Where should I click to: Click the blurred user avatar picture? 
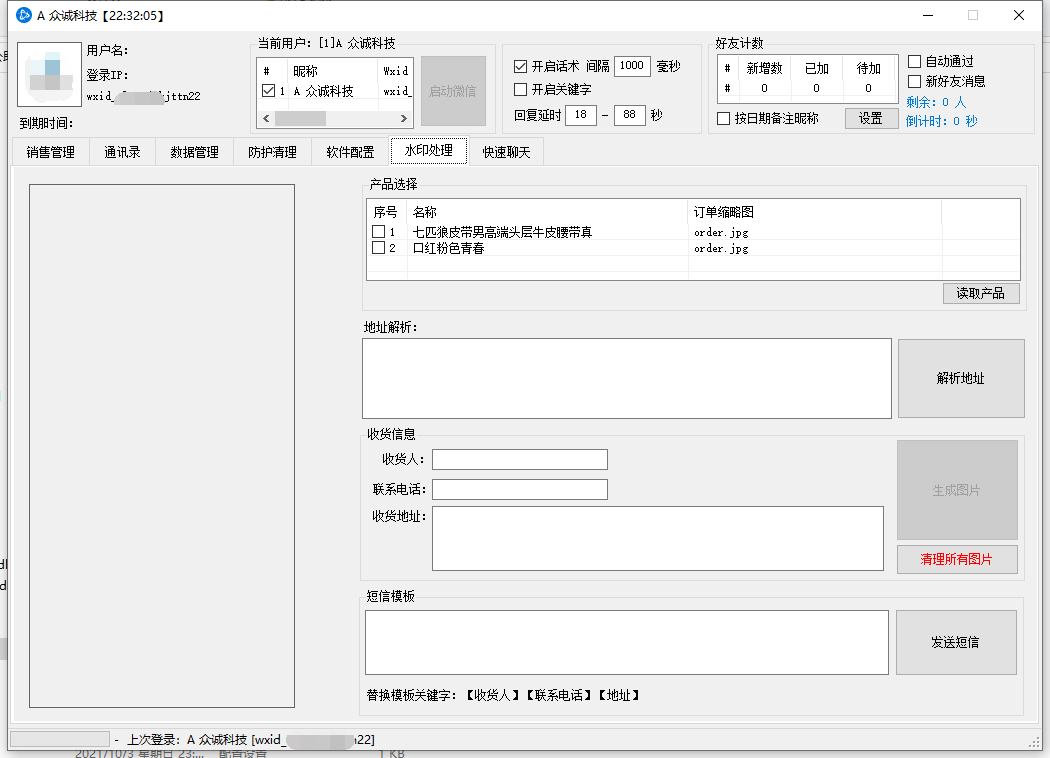coord(49,75)
